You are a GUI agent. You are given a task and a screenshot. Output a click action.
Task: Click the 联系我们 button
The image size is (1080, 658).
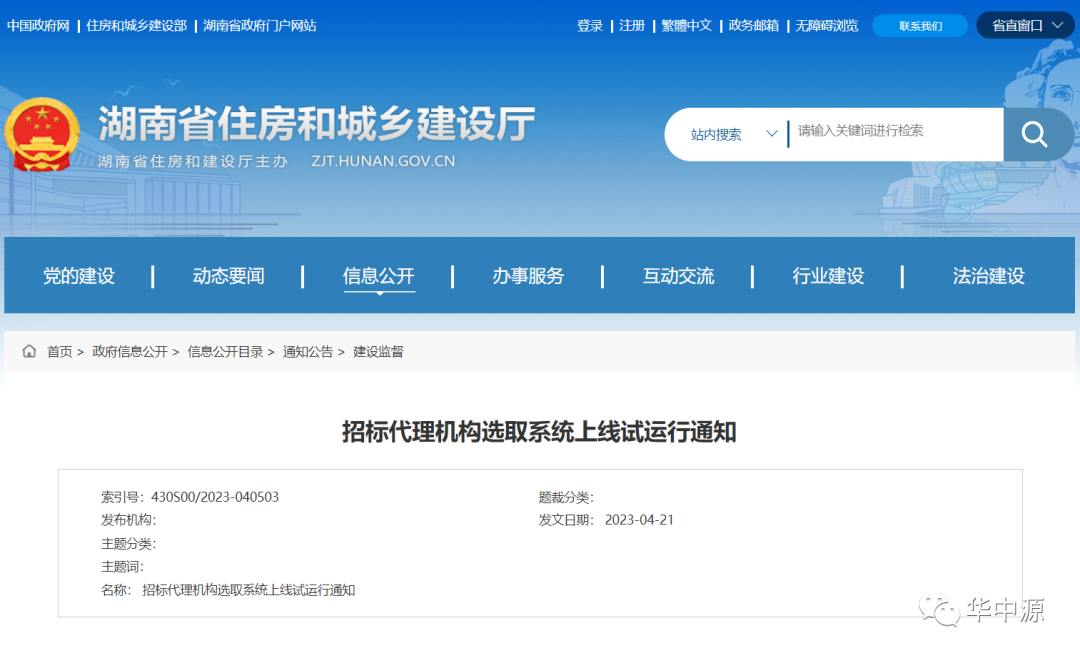click(920, 26)
